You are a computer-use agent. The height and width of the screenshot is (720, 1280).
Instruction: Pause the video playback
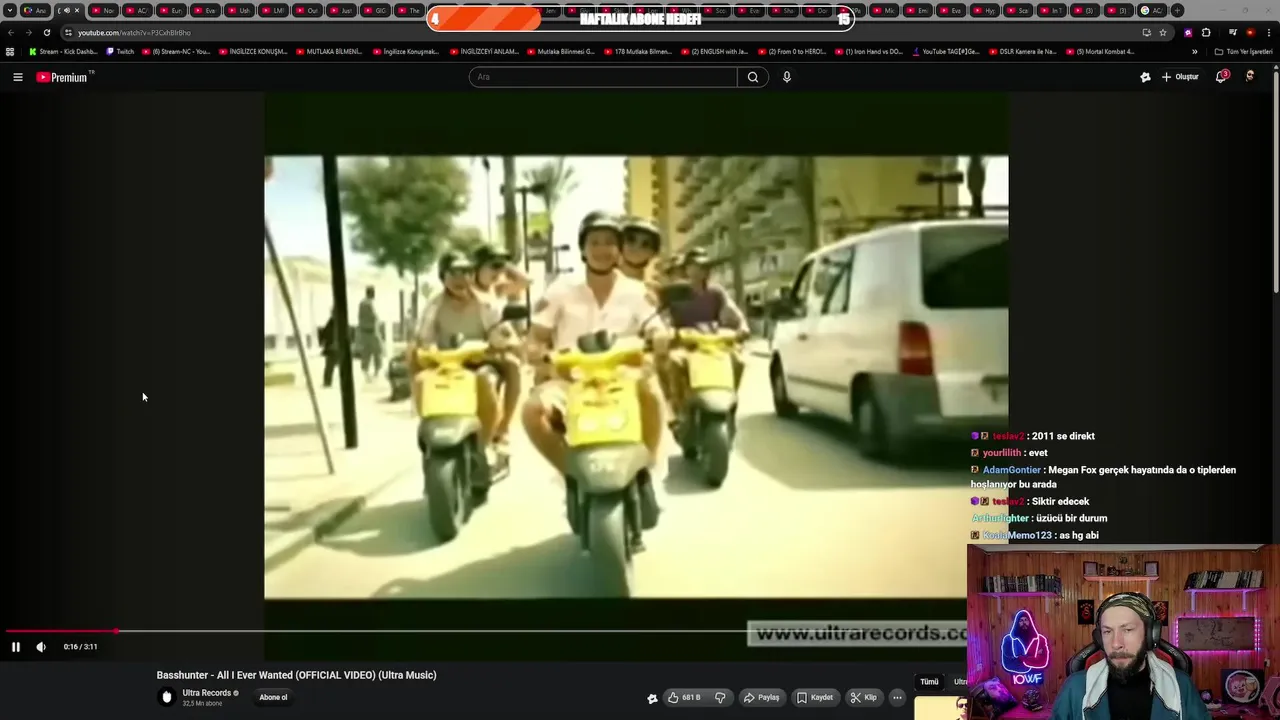(x=16, y=647)
